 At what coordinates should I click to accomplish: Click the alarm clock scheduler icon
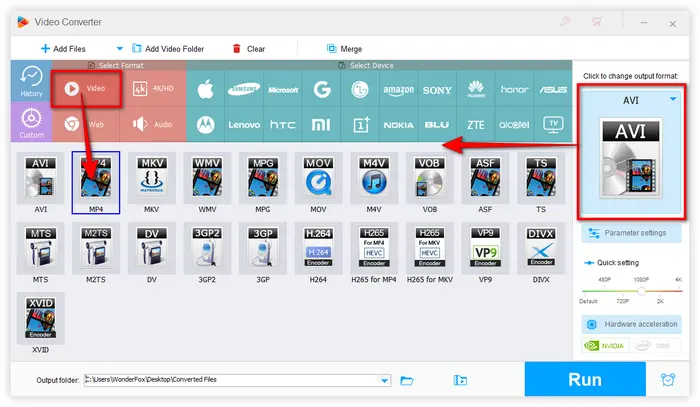(x=668, y=380)
